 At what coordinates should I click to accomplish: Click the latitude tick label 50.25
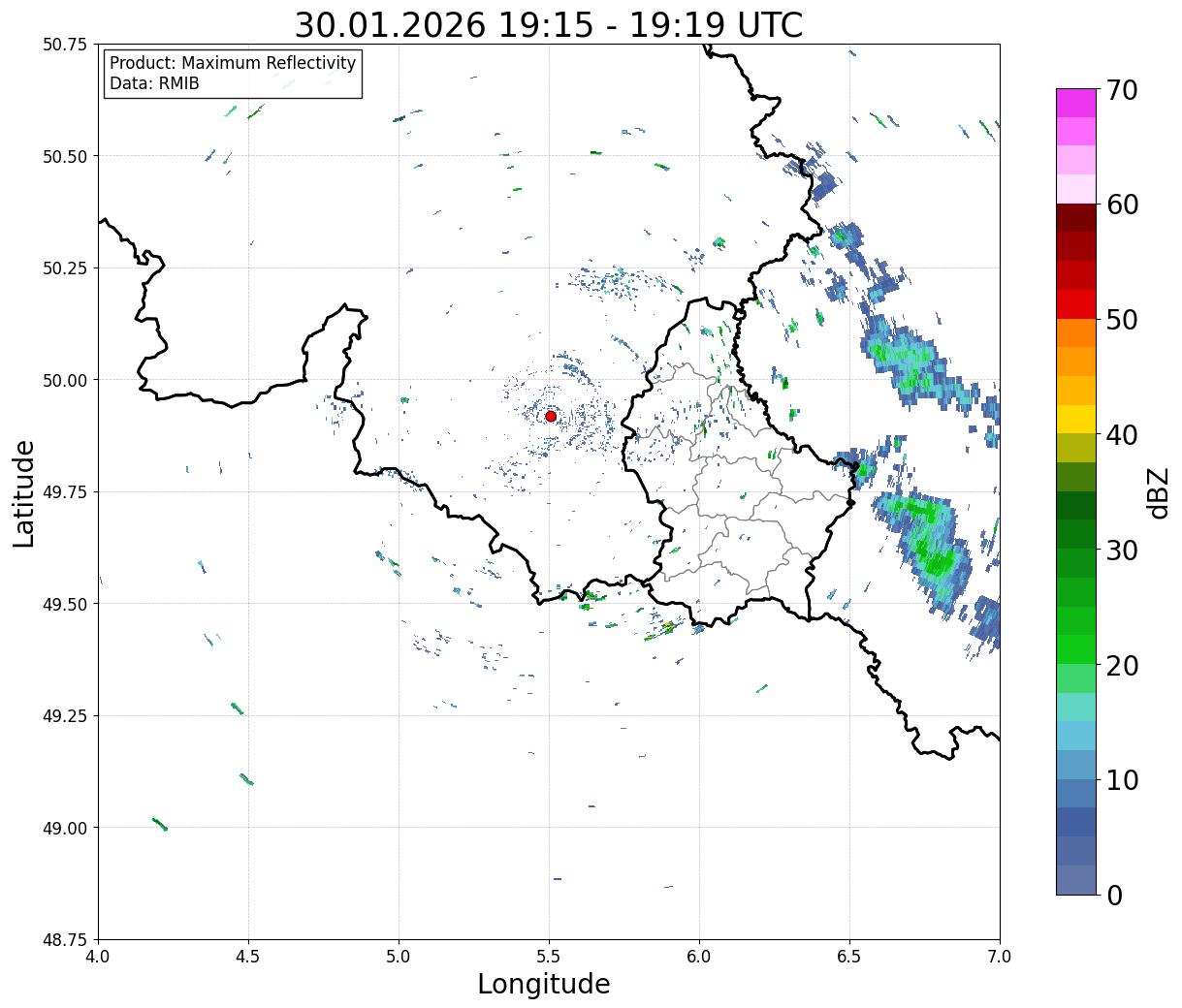(65, 268)
